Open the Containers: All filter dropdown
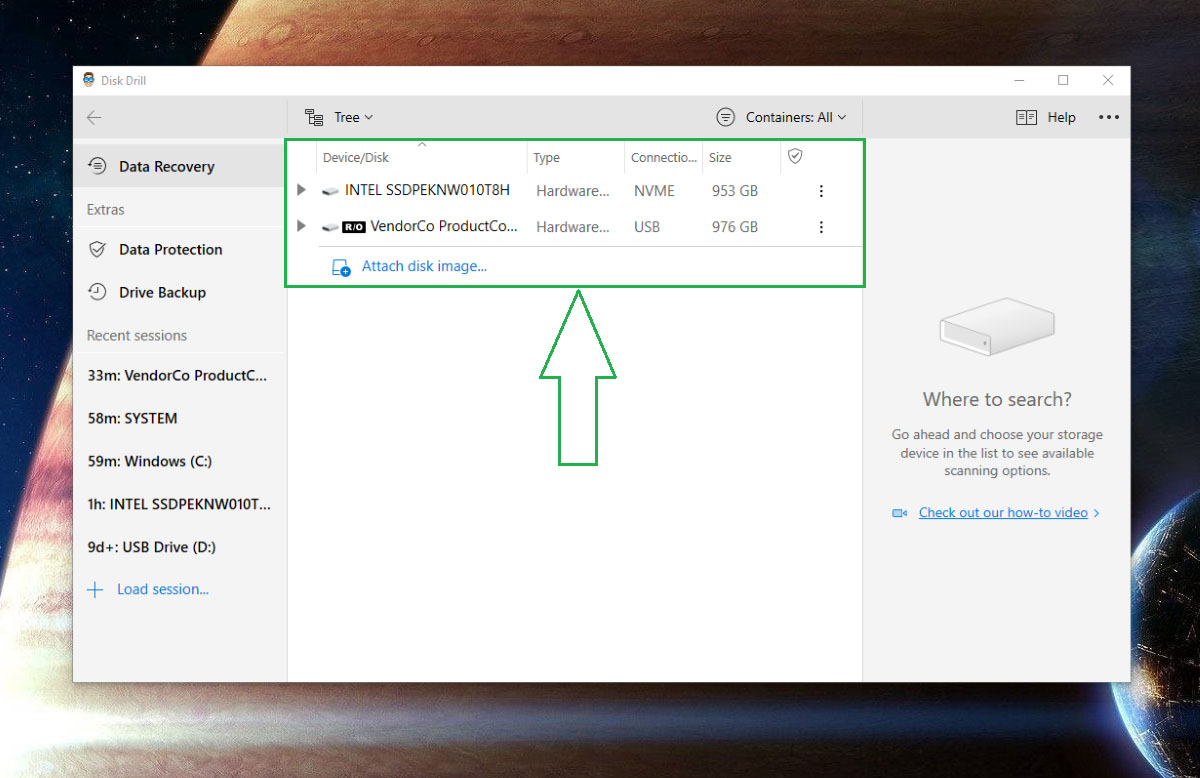 [782, 117]
